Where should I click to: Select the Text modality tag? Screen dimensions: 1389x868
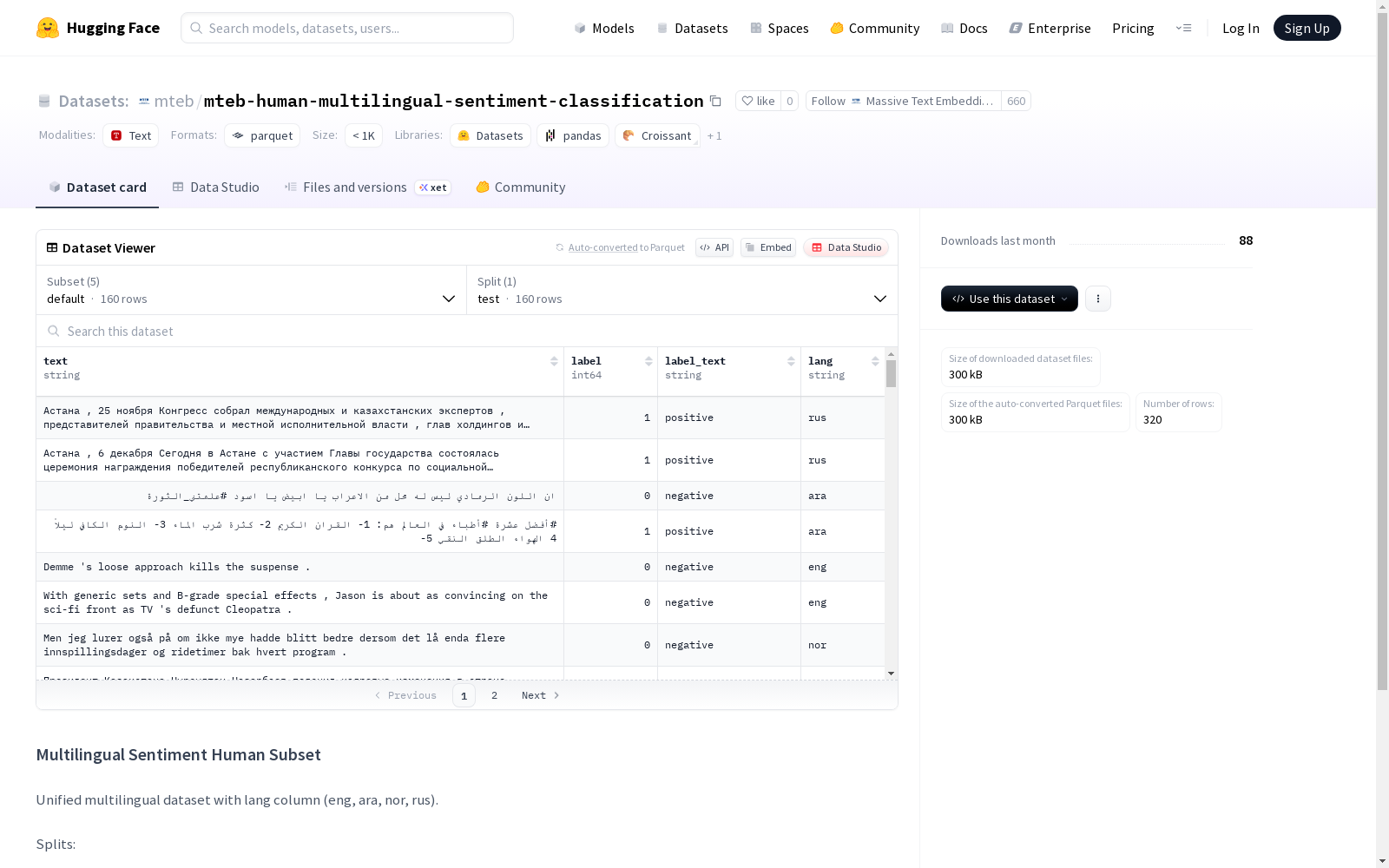[131, 135]
